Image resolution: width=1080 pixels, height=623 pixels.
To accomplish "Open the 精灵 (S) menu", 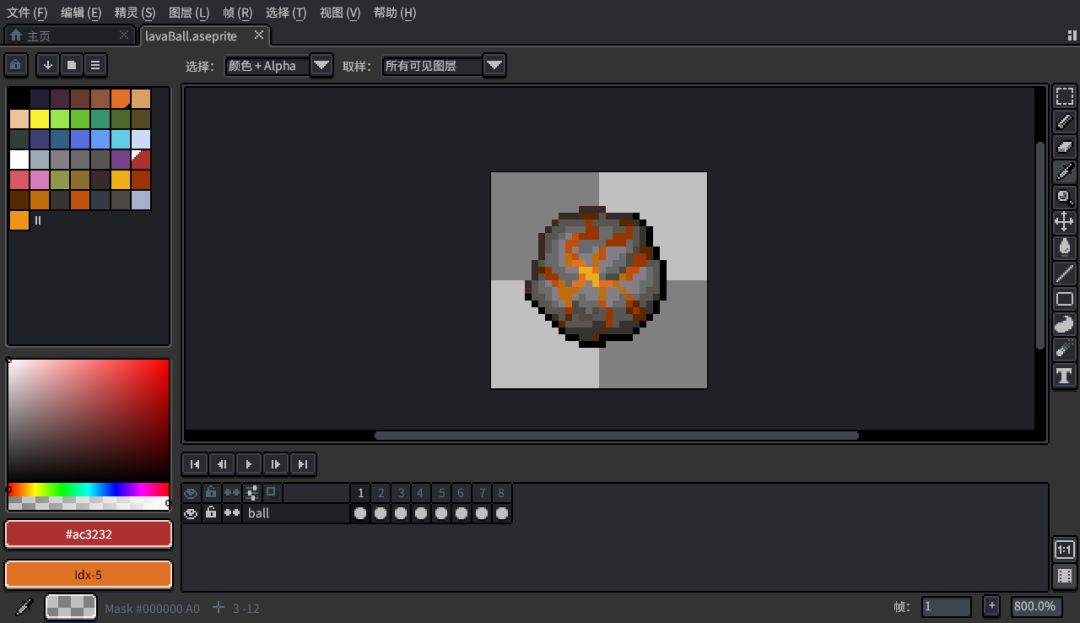I will (x=135, y=12).
